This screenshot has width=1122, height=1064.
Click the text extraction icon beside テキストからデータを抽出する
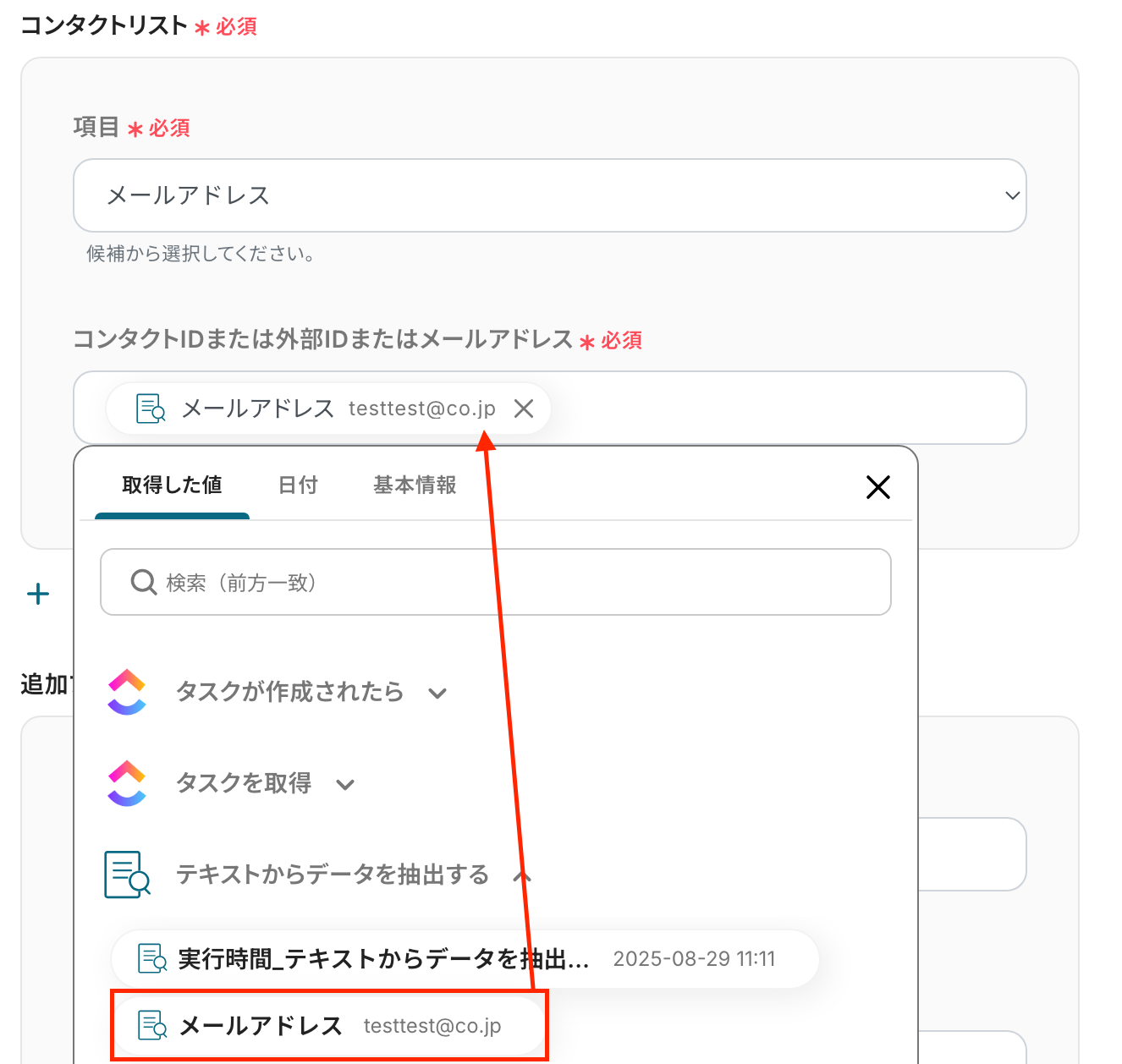127,875
